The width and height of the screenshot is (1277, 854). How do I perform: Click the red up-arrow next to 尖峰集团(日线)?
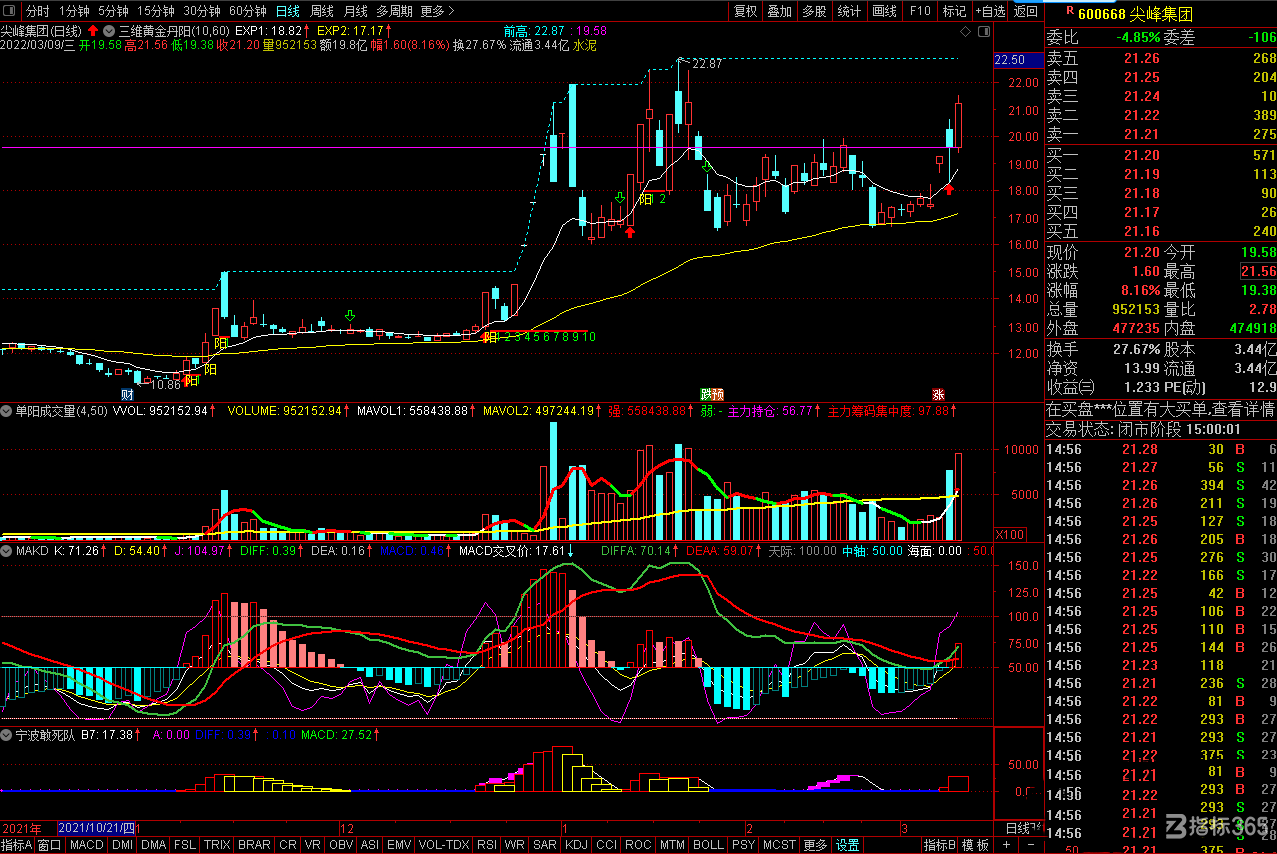[x=94, y=31]
